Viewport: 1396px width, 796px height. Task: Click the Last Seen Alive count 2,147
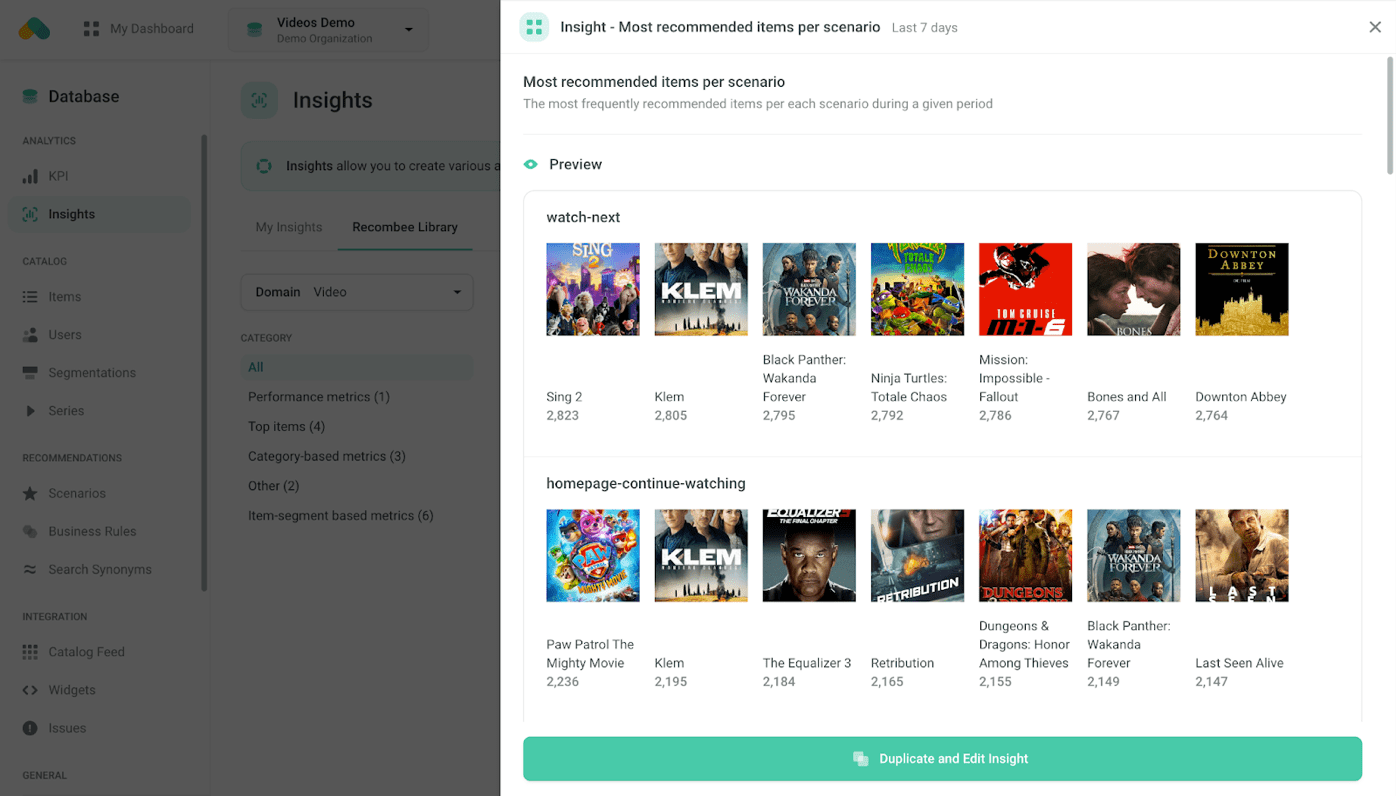1211,682
